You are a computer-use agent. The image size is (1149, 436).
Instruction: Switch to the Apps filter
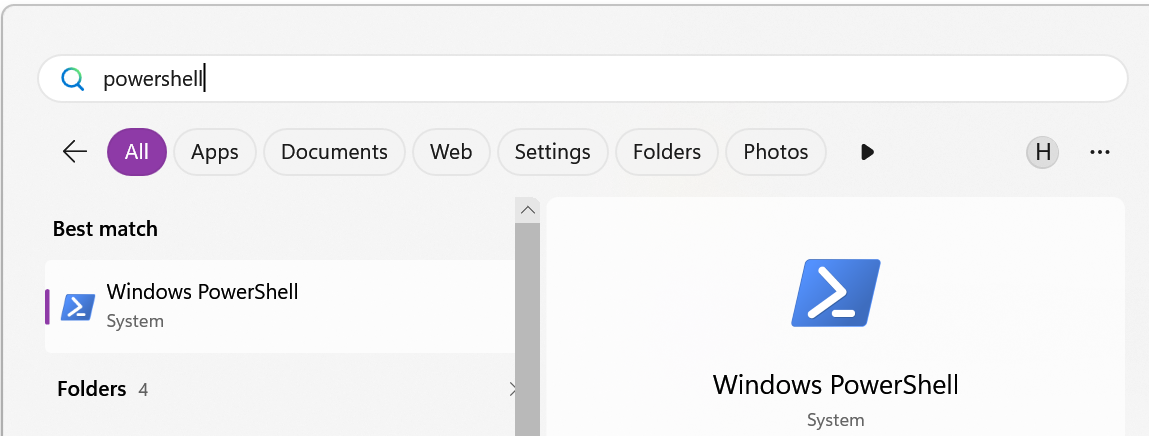215,152
